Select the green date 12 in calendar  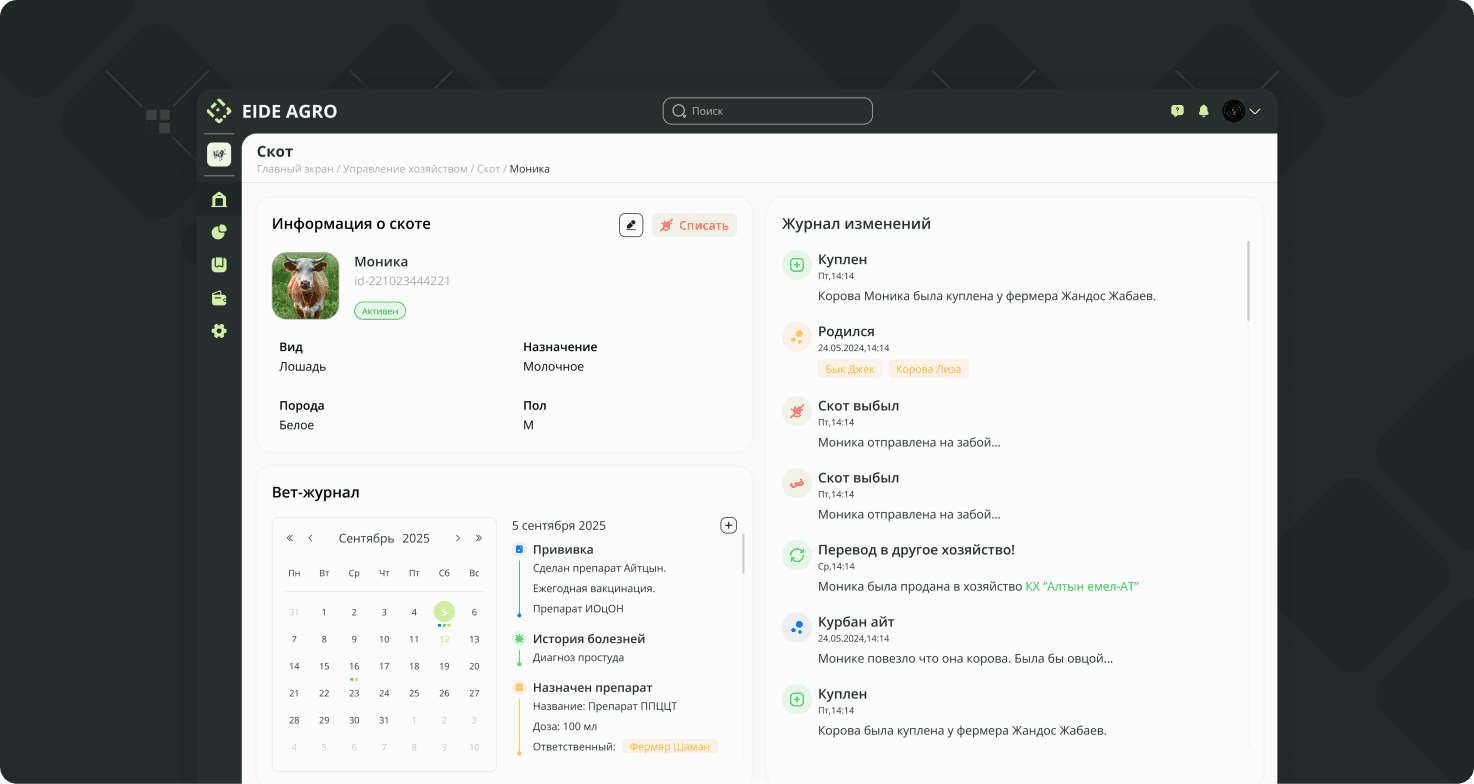[x=444, y=639]
